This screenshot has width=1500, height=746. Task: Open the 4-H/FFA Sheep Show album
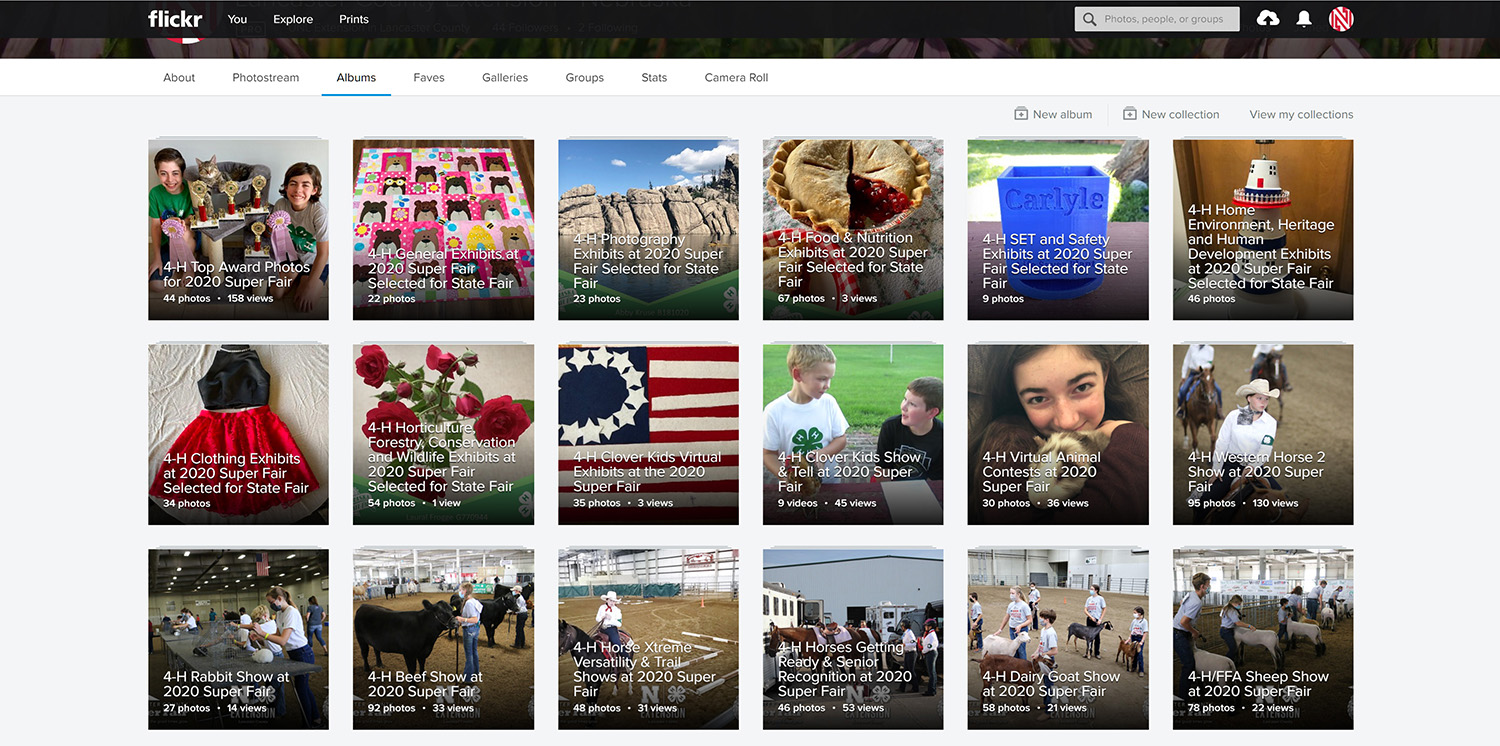1262,639
